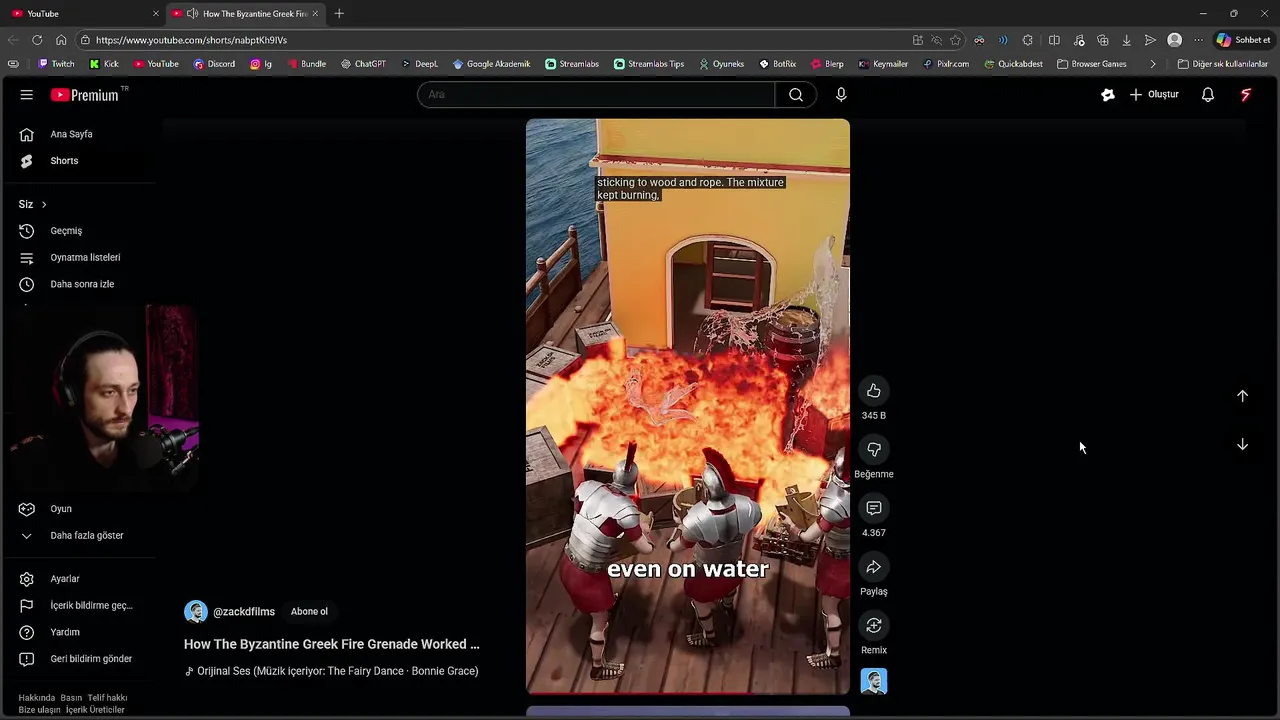Open @zackdfilms channel link
This screenshot has height=720, width=1280.
point(243,612)
